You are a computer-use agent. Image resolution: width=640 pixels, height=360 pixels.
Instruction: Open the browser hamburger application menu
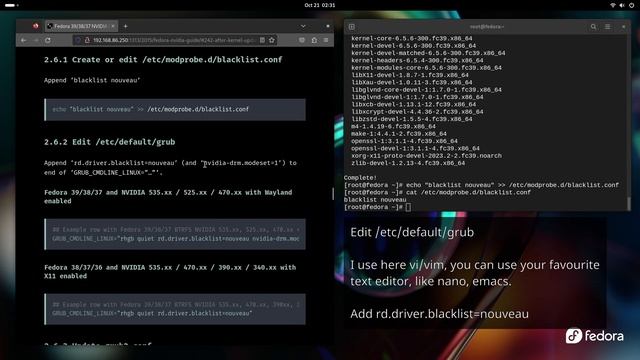click(x=326, y=40)
